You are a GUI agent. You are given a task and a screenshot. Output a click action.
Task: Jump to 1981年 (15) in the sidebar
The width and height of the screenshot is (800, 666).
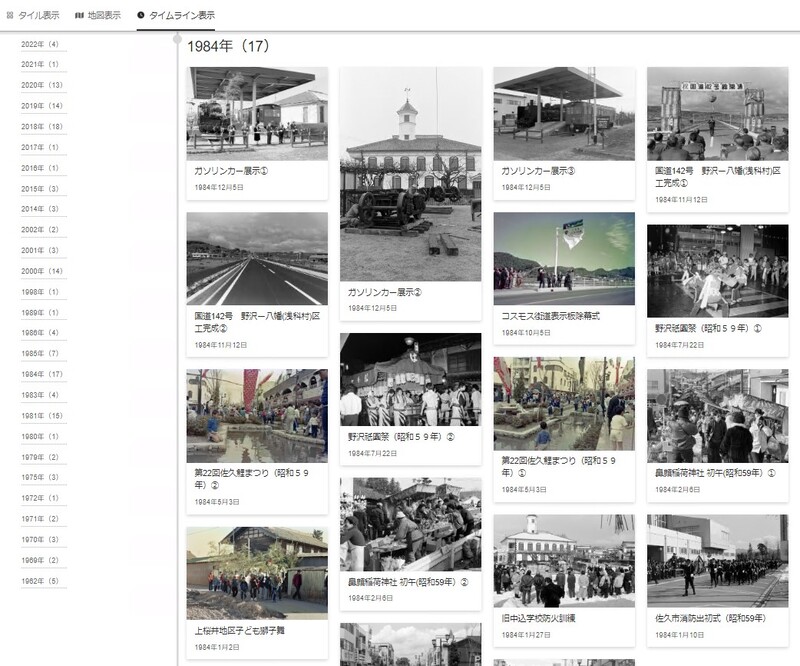41,416
